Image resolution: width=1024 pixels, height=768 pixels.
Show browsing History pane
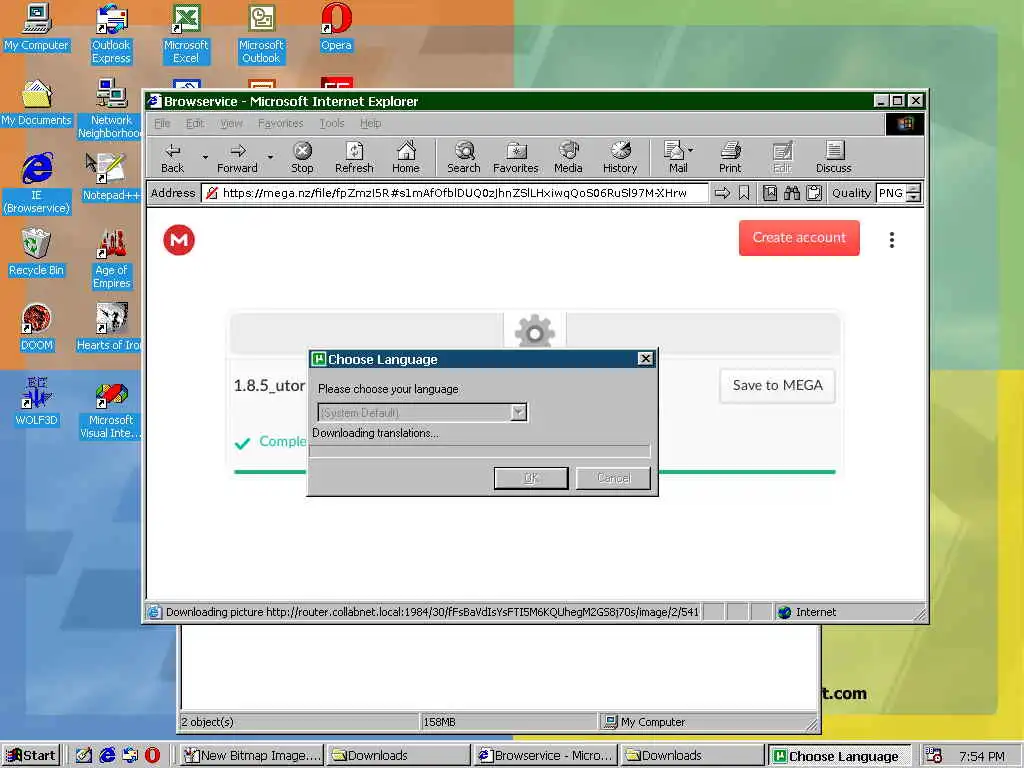(x=620, y=157)
